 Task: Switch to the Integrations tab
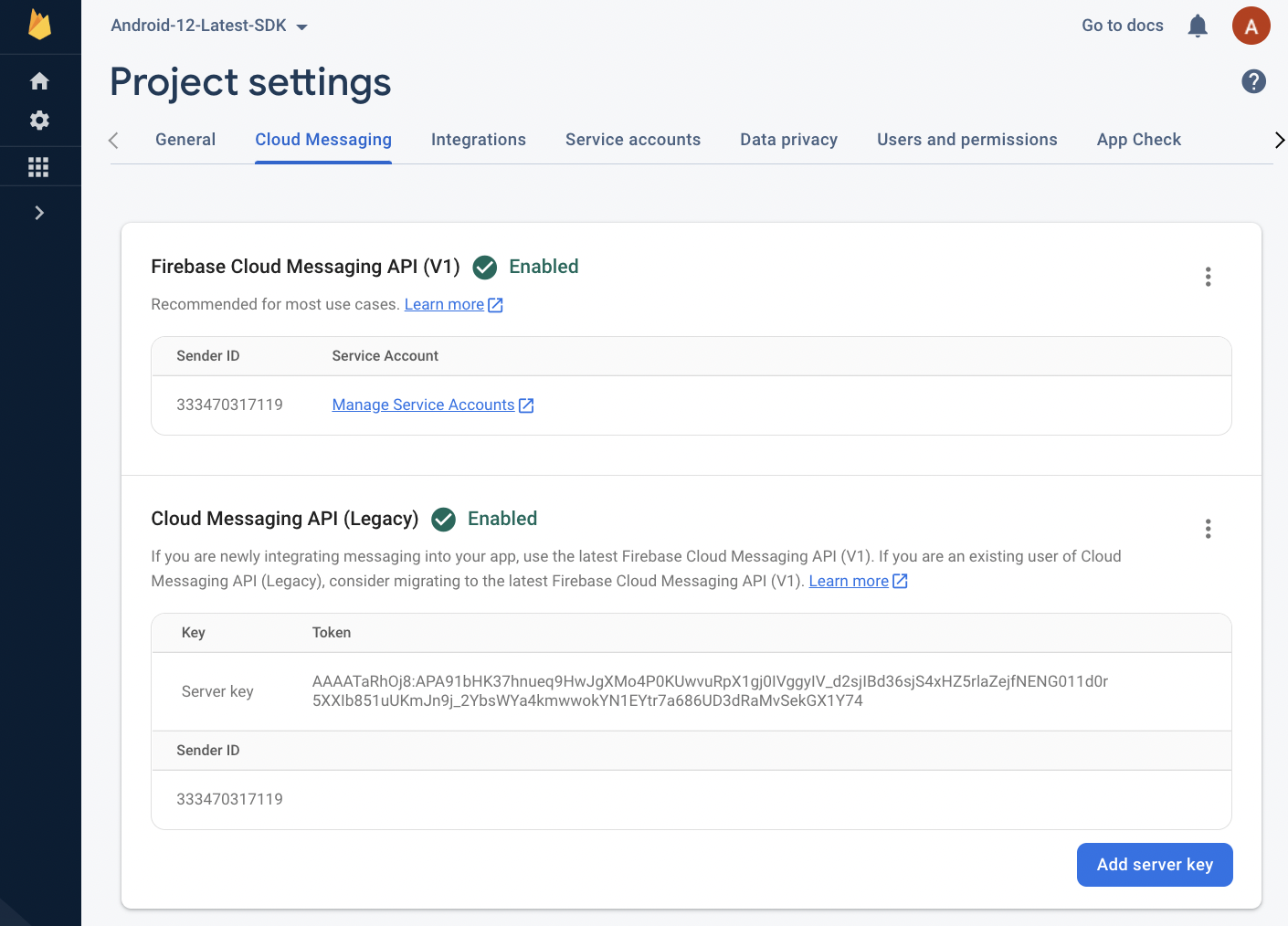click(x=479, y=140)
